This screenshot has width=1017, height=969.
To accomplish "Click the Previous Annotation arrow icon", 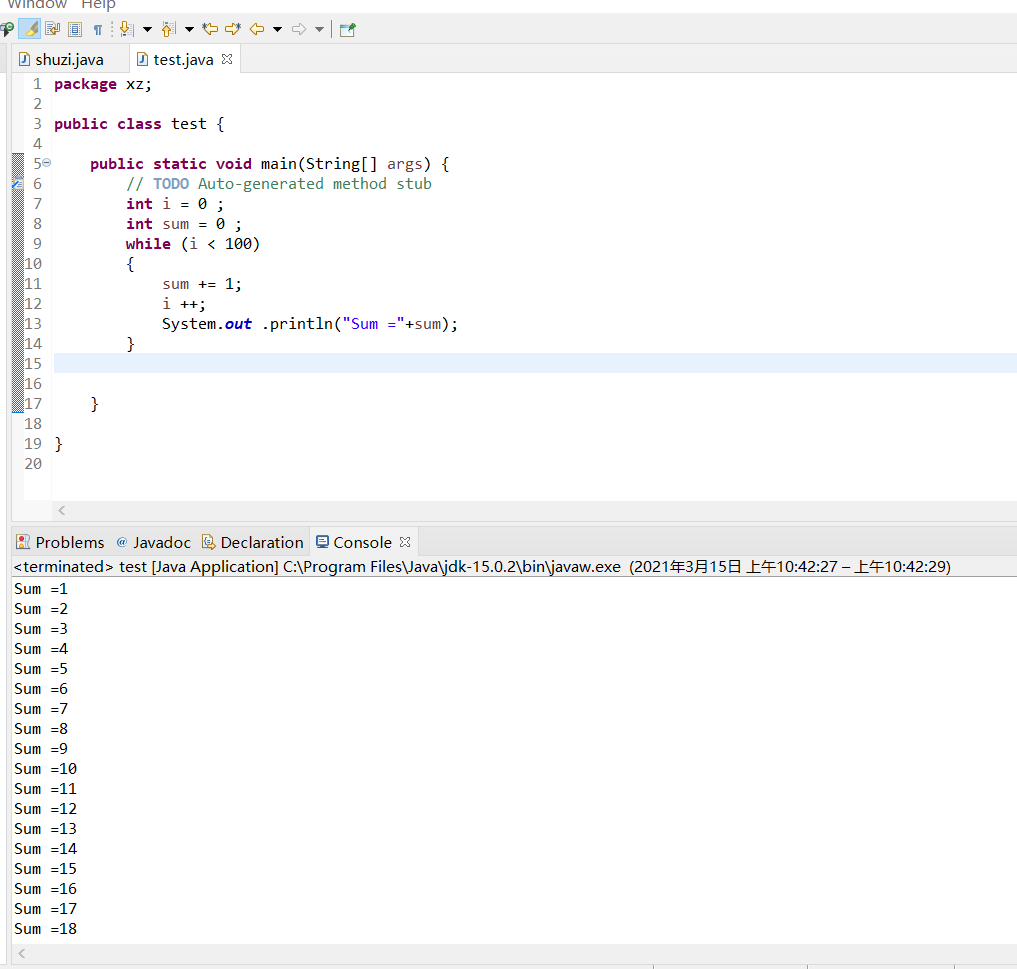I will pyautogui.click(x=169, y=29).
